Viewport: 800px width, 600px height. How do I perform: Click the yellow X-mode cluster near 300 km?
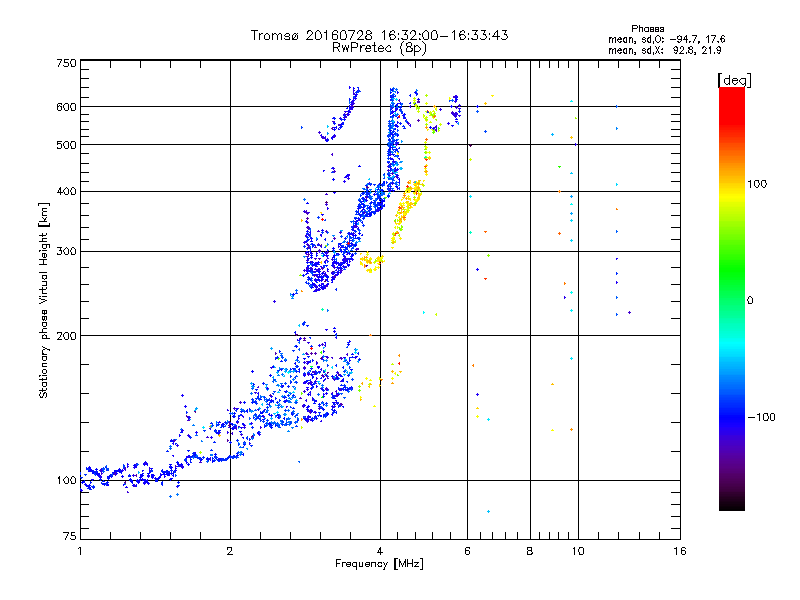[371, 262]
